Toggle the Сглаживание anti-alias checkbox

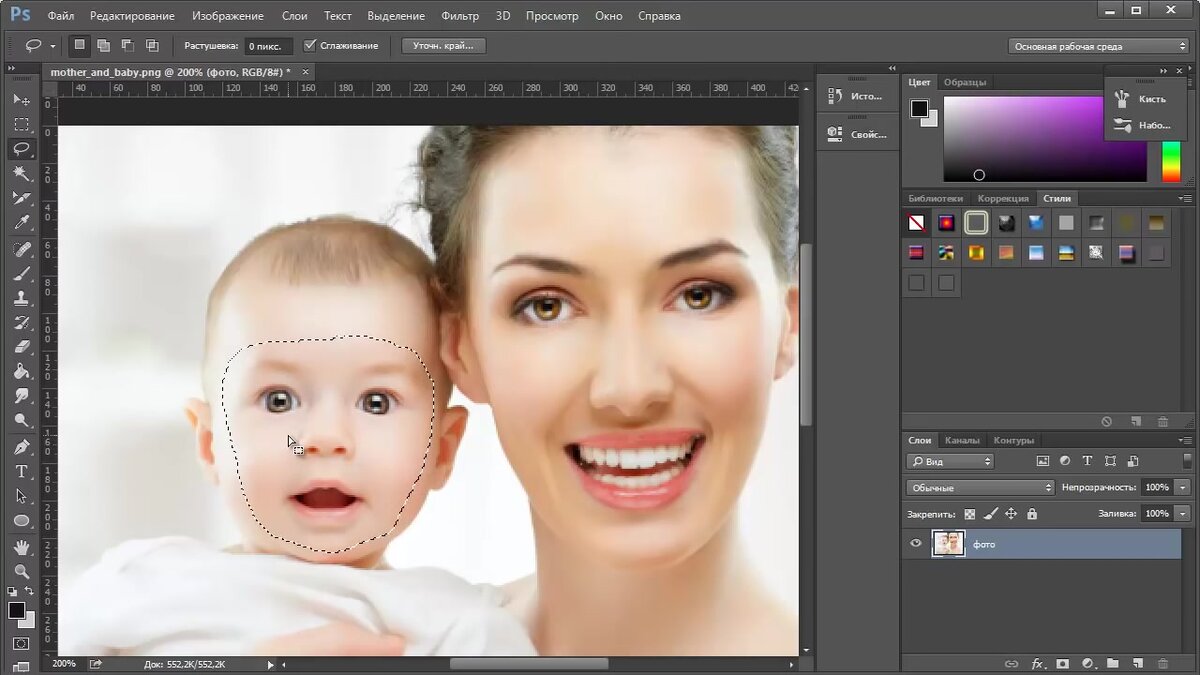310,45
